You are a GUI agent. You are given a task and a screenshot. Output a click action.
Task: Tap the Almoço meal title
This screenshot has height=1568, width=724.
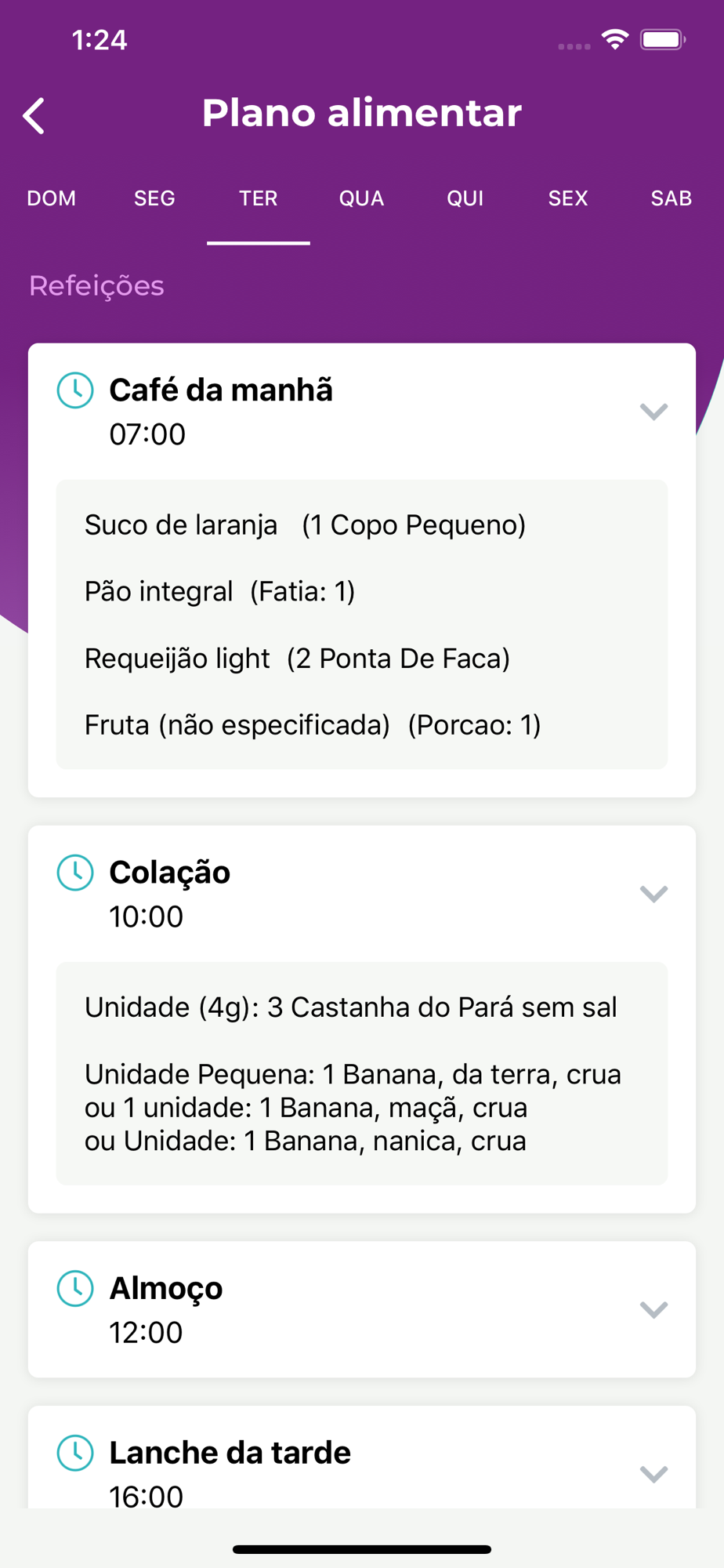click(166, 1288)
